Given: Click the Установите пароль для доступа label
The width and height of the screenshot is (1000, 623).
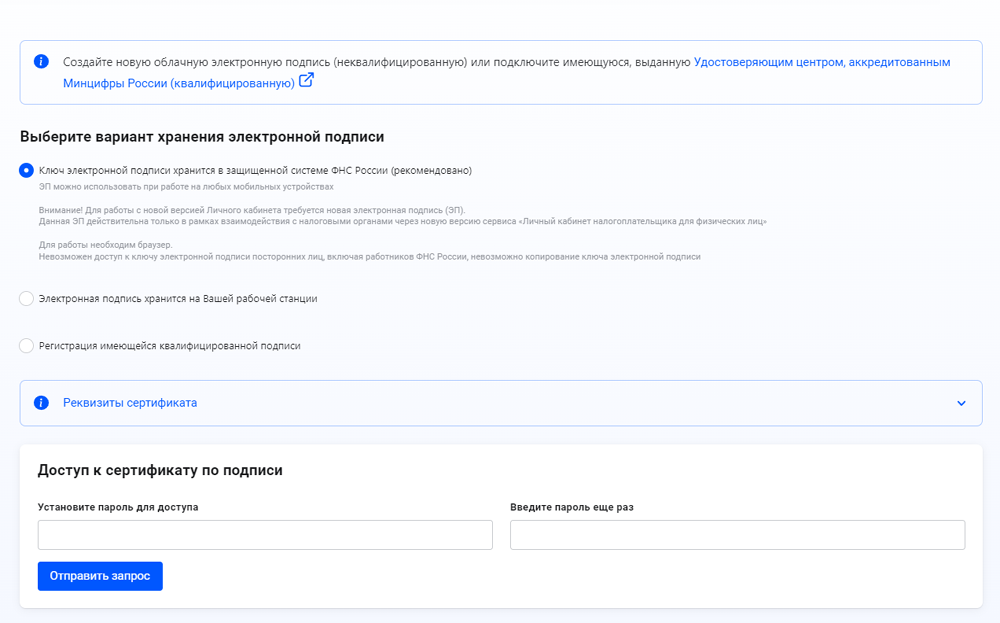Looking at the screenshot, I should [118, 507].
